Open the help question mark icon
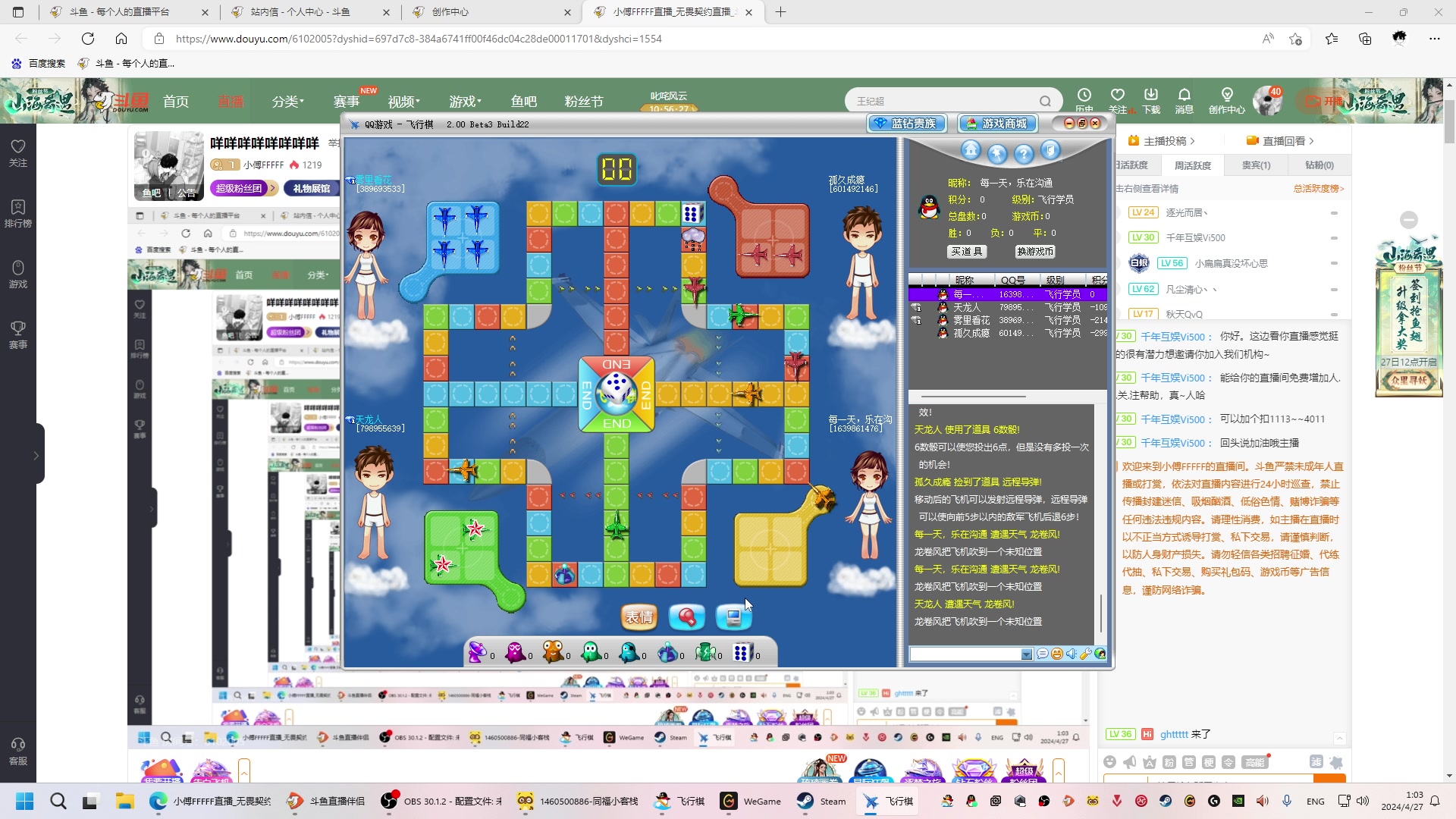Screen dimensions: 1456x819 (1024, 154)
